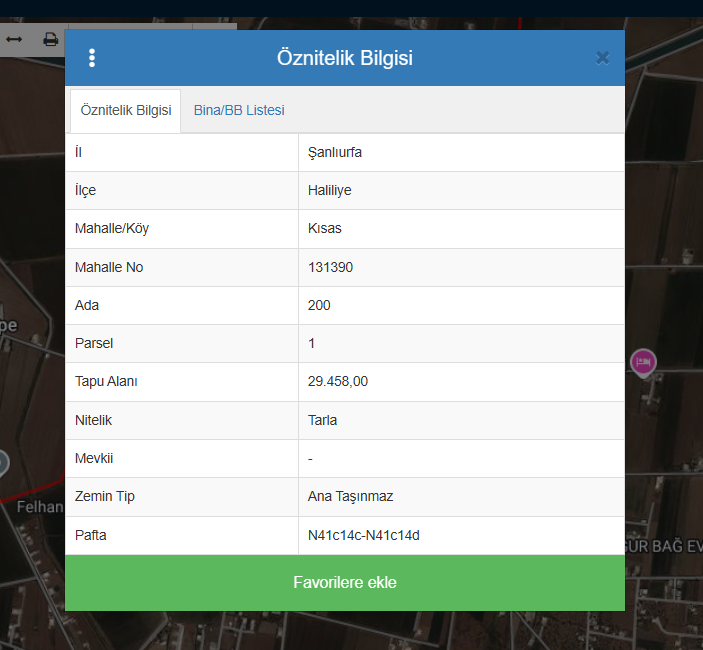
Task: Select the Nitelik value Tarla
Action: coord(323,420)
